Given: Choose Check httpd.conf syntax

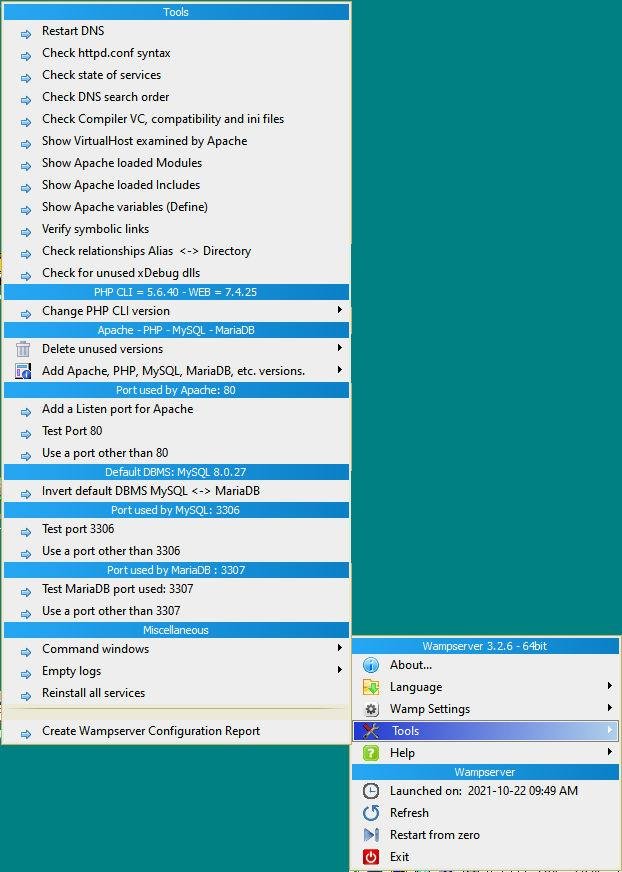Looking at the screenshot, I should pyautogui.click(x=176, y=53).
